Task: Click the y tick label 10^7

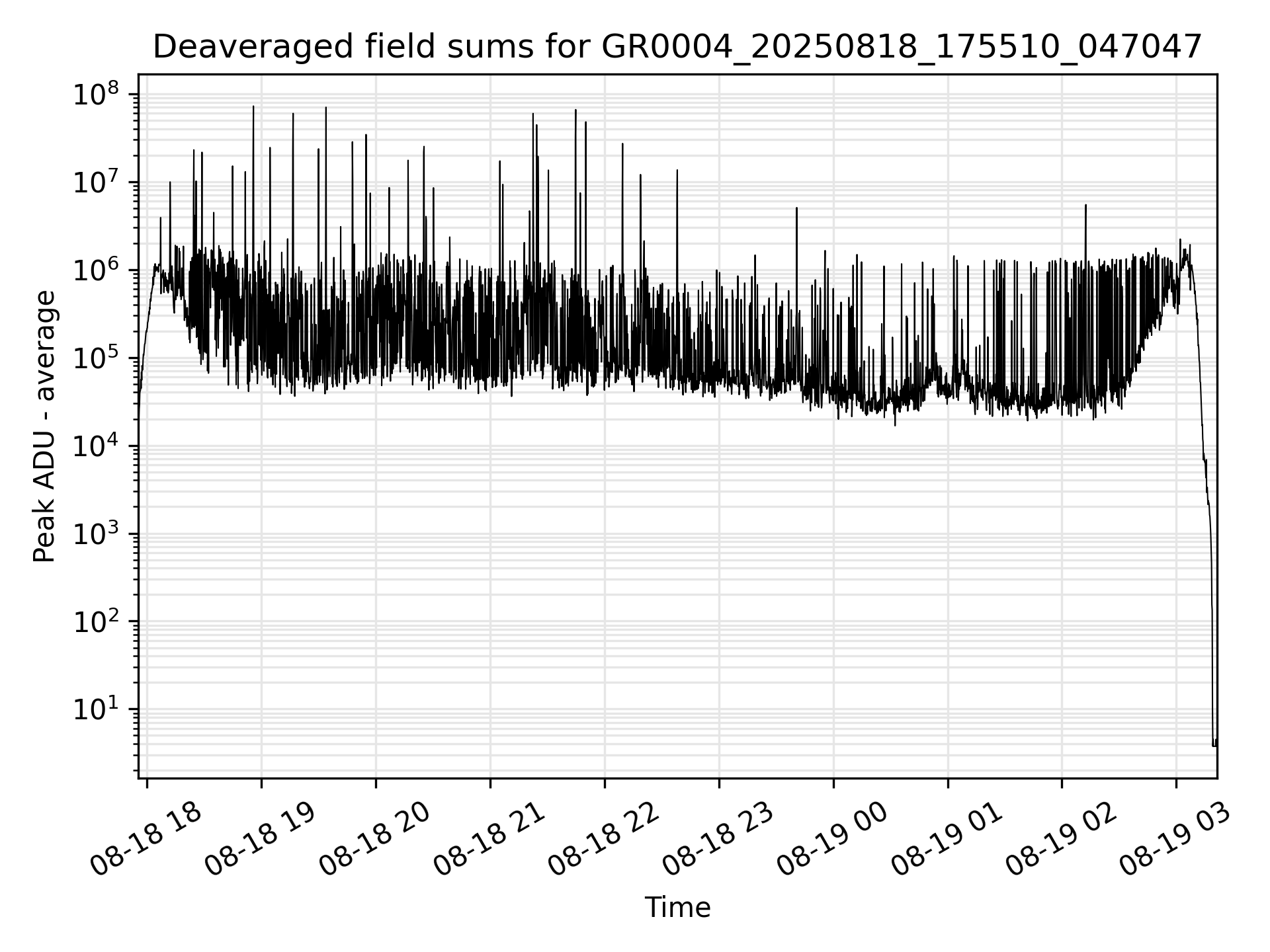Action: (97, 182)
